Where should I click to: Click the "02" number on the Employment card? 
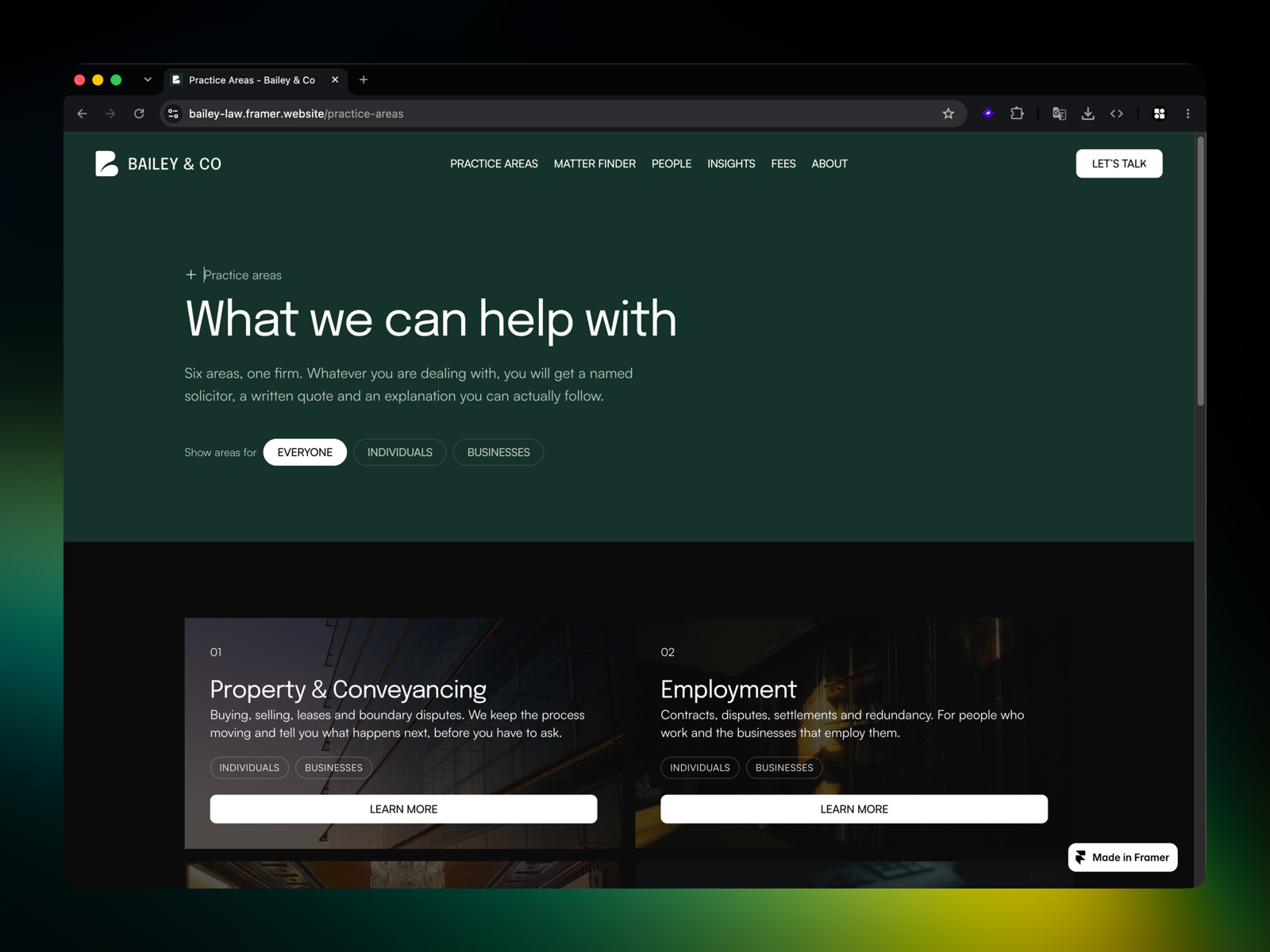(x=668, y=652)
